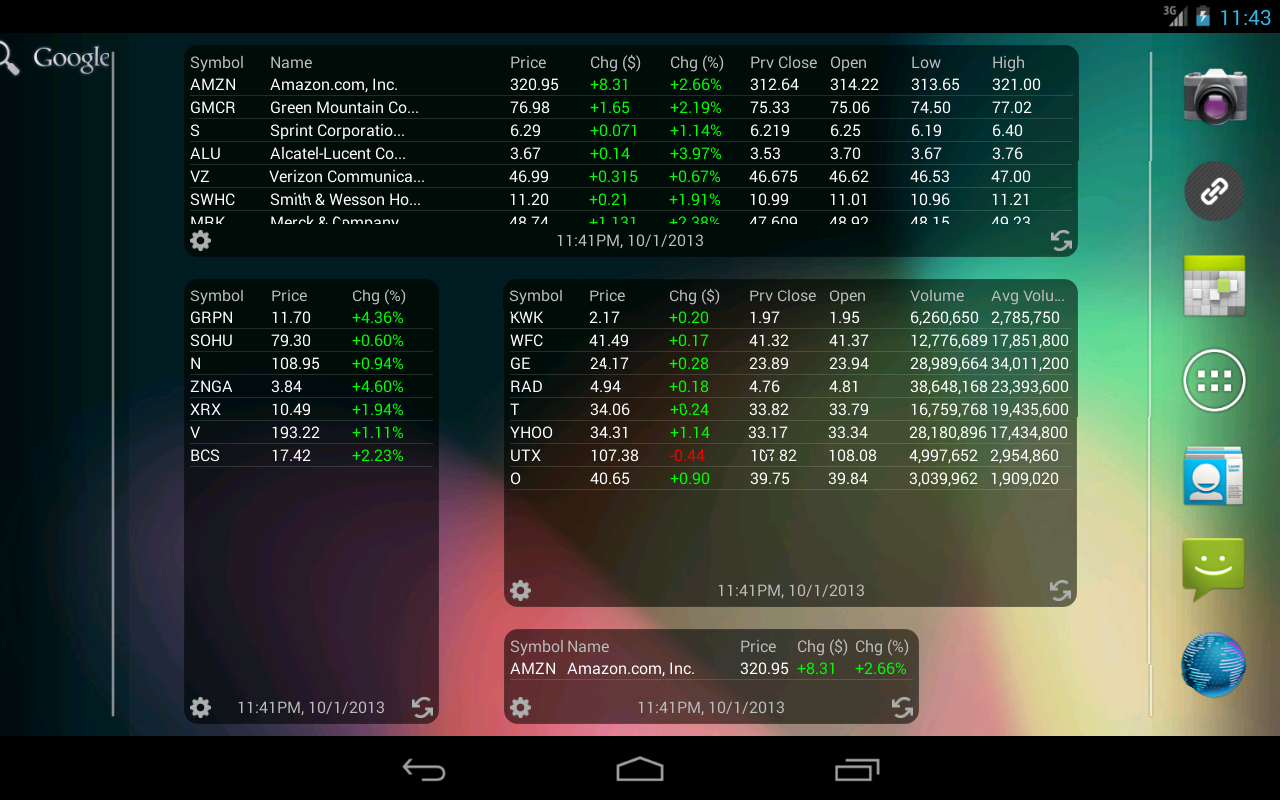Viewport: 1280px width, 800px height.
Task: Tap the timestamp in the KWK widget
Action: tap(791, 590)
